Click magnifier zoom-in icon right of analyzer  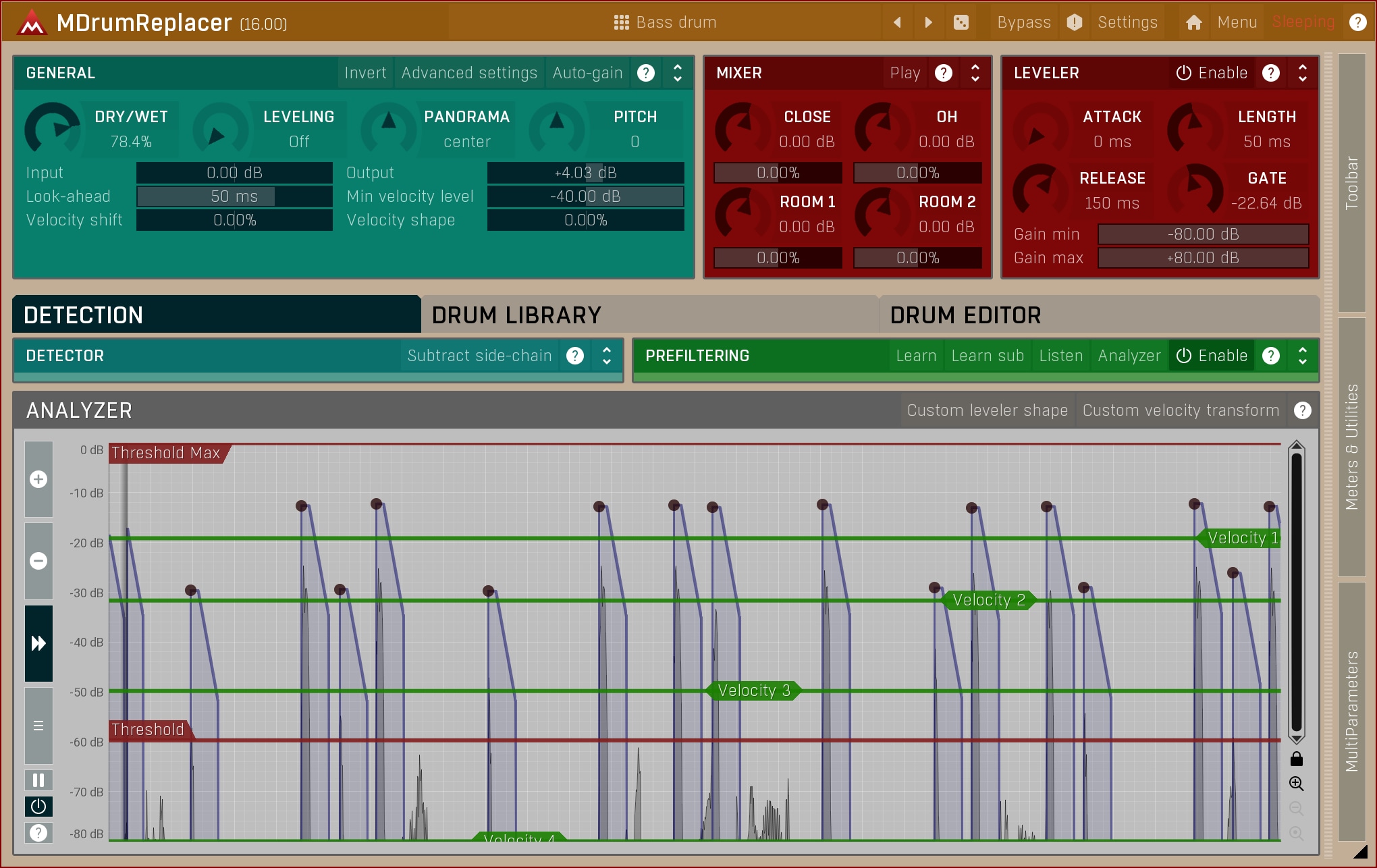pyautogui.click(x=1296, y=784)
